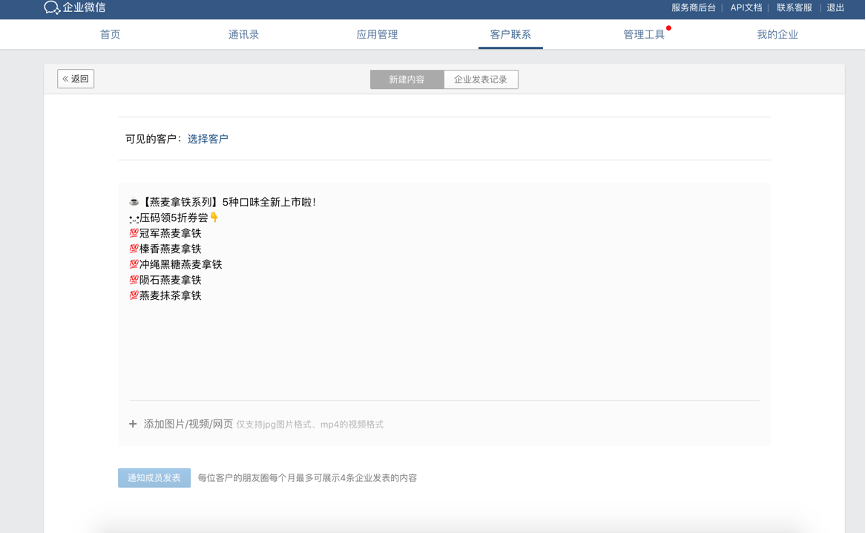Click the plus icon to add media
Screen dimensions: 866x533
tap(133, 424)
